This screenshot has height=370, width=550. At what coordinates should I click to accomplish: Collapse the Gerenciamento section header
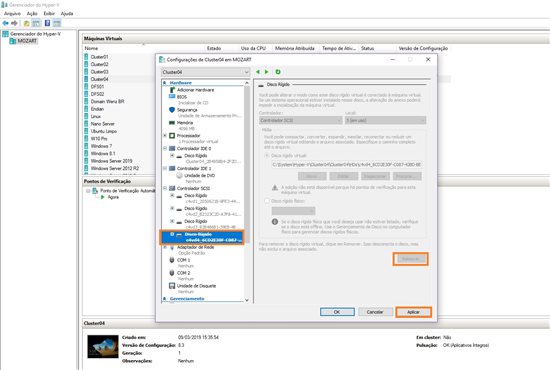click(165, 299)
